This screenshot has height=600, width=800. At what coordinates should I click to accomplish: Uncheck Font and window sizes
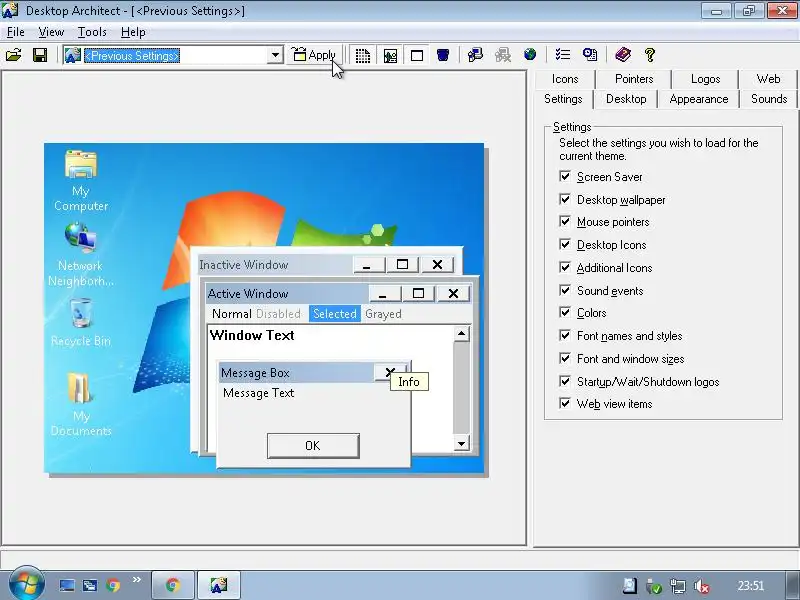point(565,358)
